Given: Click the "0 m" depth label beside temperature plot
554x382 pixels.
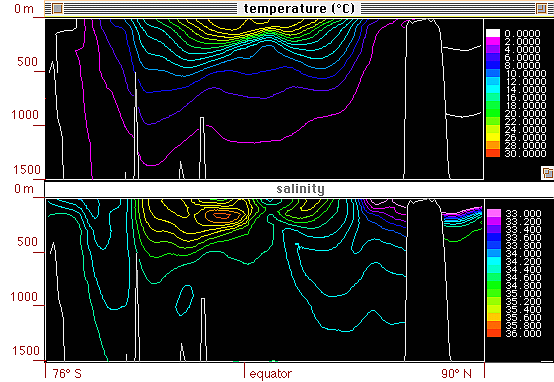Looking at the screenshot, I should [24, 8].
